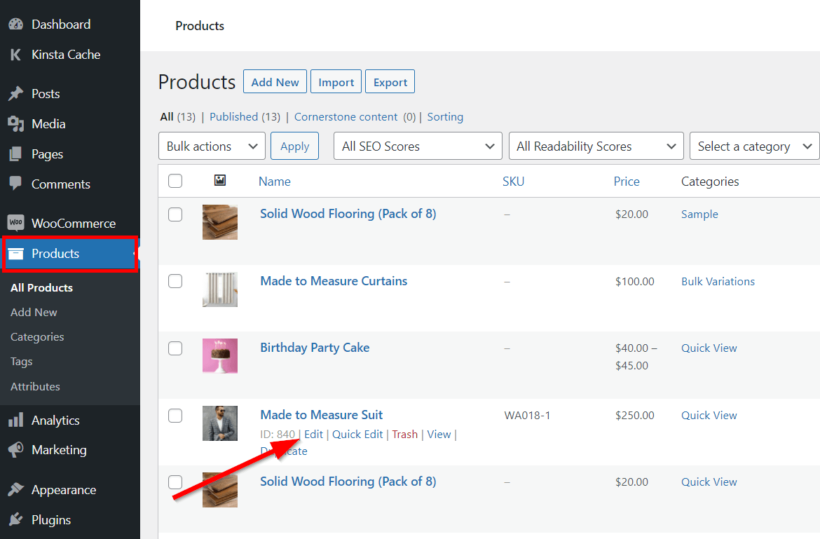
Task: Open the Bulk actions dropdown
Action: [x=212, y=146]
